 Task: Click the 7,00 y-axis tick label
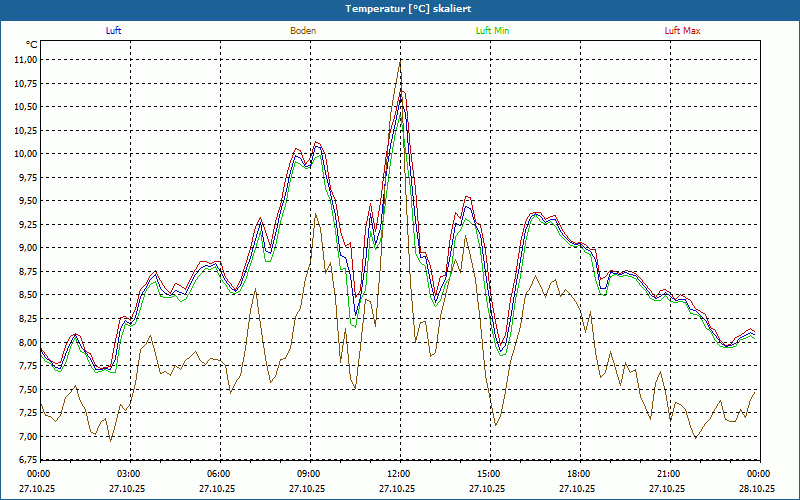[x=25, y=437]
